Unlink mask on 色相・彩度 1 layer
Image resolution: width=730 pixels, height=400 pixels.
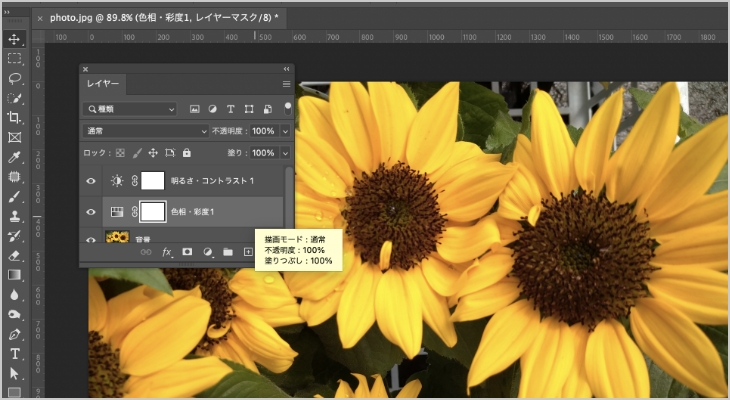(135, 212)
